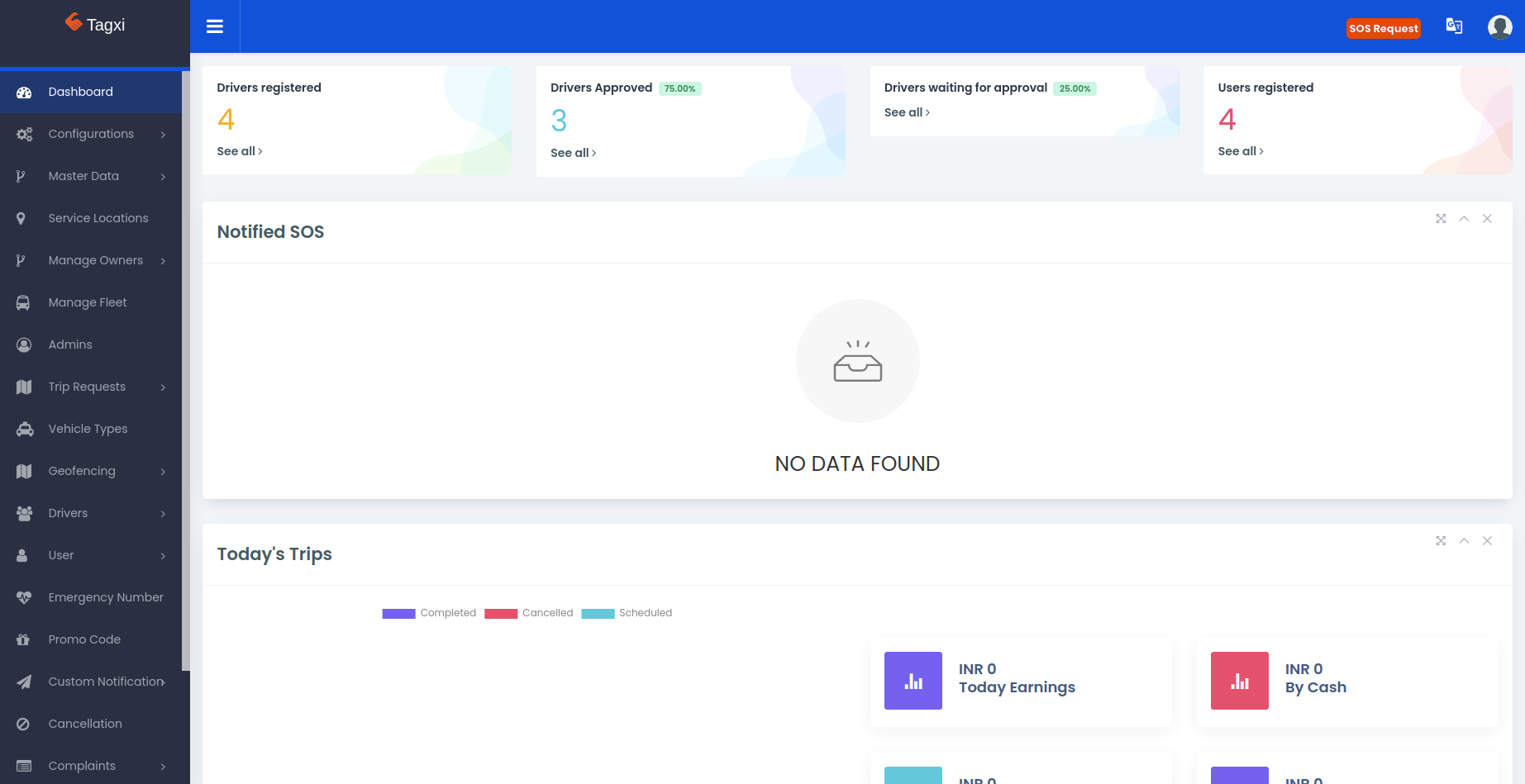
Task: Open the user profile avatar
Action: 1499,27
